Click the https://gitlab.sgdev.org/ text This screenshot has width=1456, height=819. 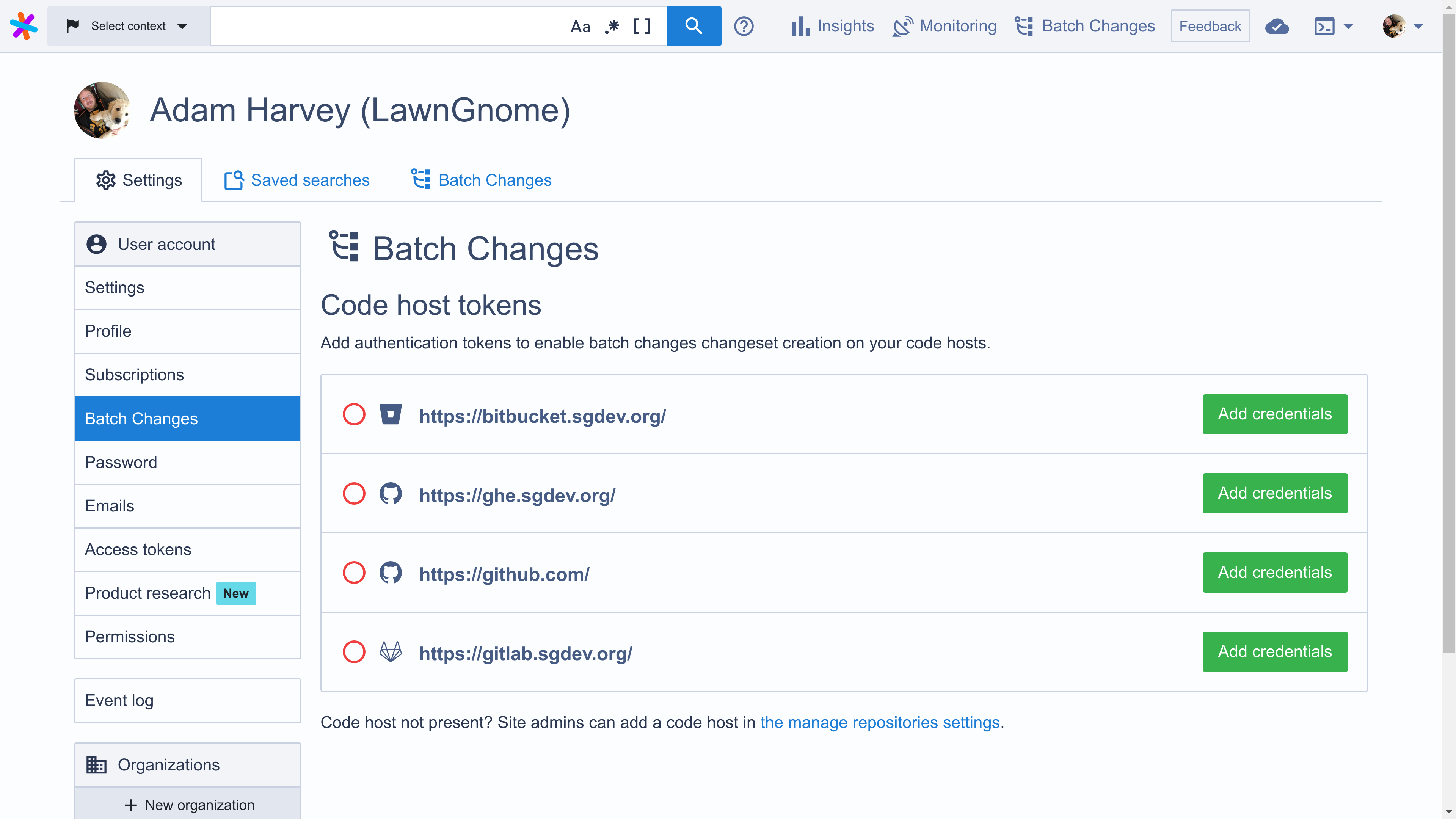[525, 654]
